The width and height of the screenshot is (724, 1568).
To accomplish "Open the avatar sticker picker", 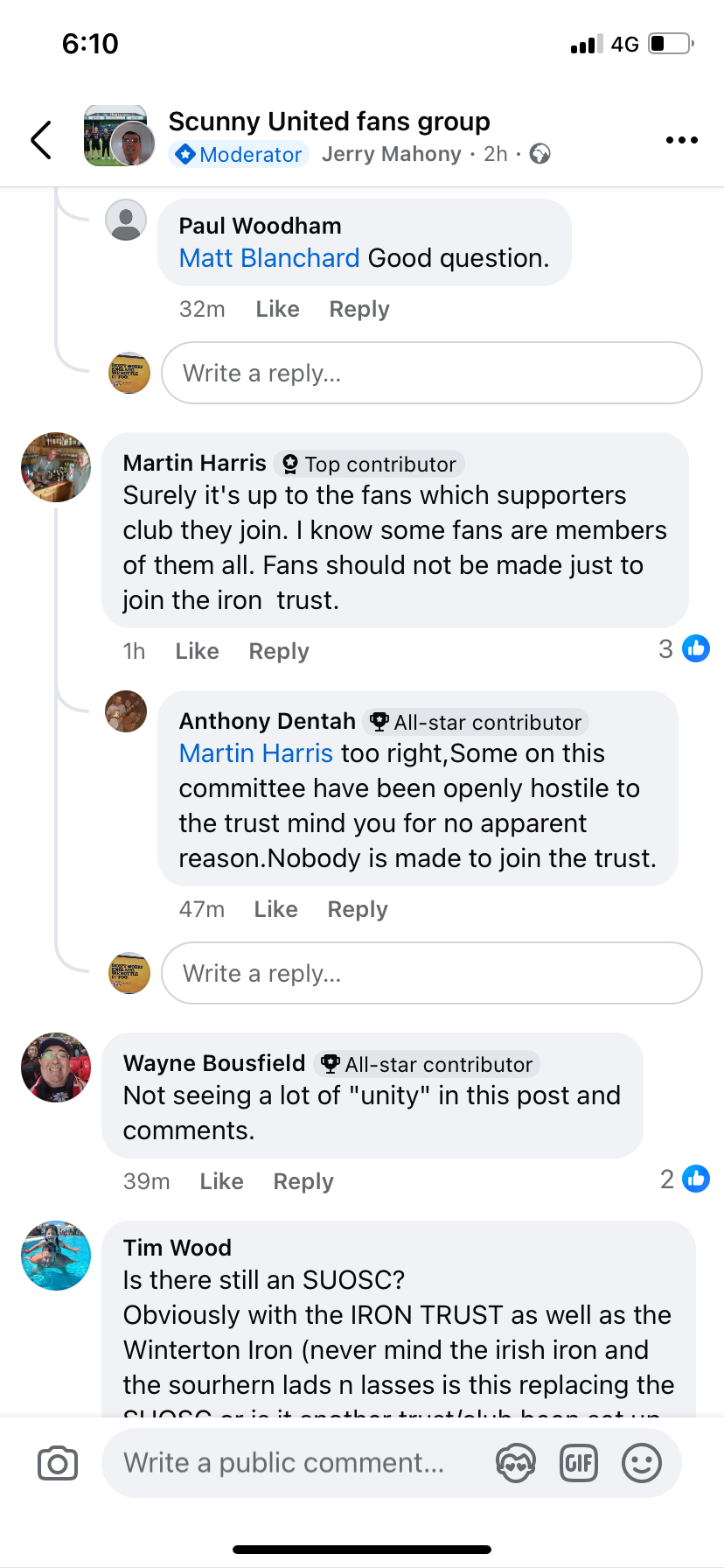I will [x=516, y=1463].
